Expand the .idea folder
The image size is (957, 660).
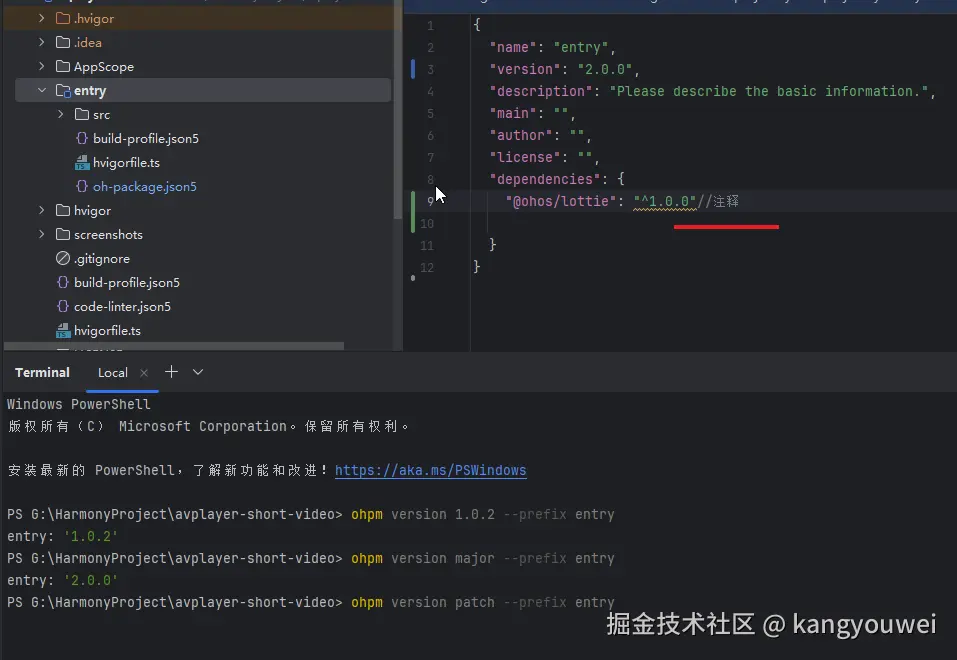[x=42, y=42]
